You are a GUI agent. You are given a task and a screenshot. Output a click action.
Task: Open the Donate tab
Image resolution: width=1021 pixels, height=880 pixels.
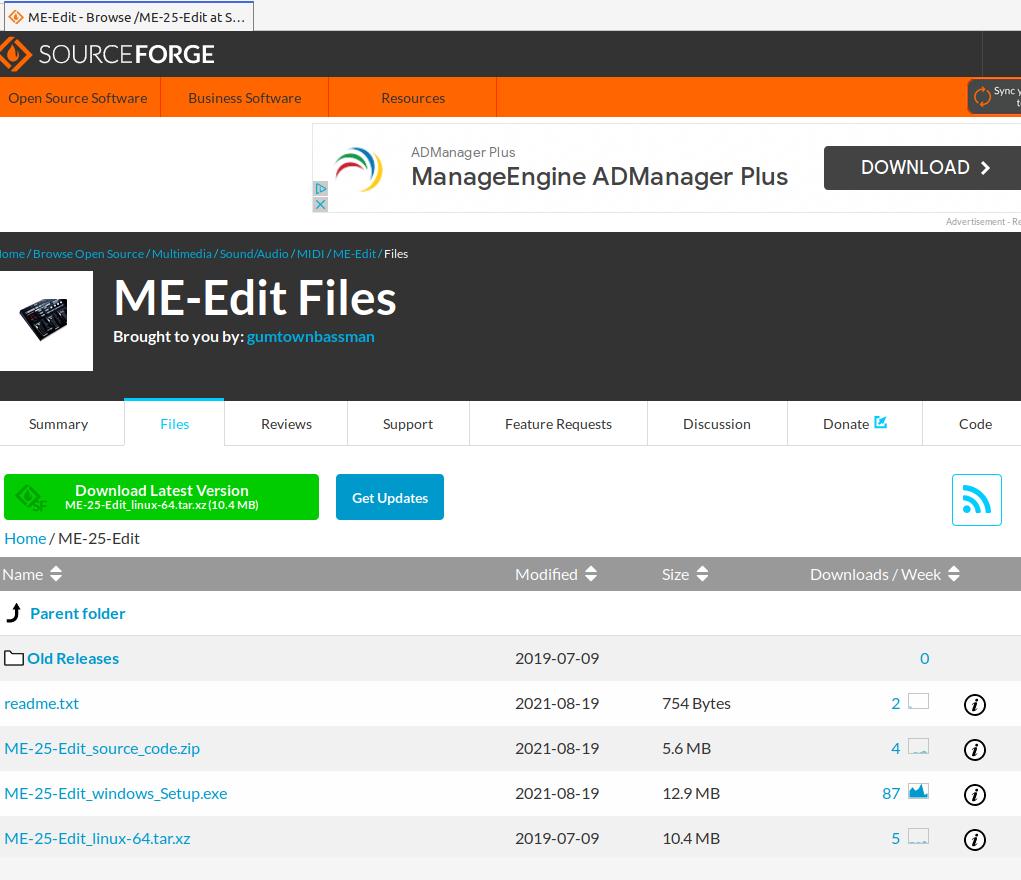855,424
